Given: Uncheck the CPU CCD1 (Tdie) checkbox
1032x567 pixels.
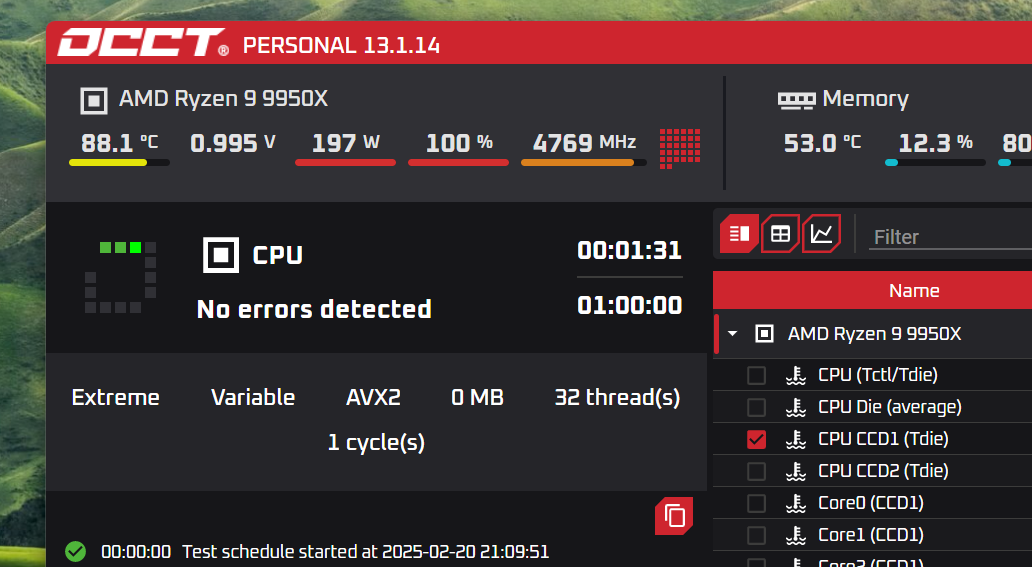Looking at the screenshot, I should click(757, 439).
